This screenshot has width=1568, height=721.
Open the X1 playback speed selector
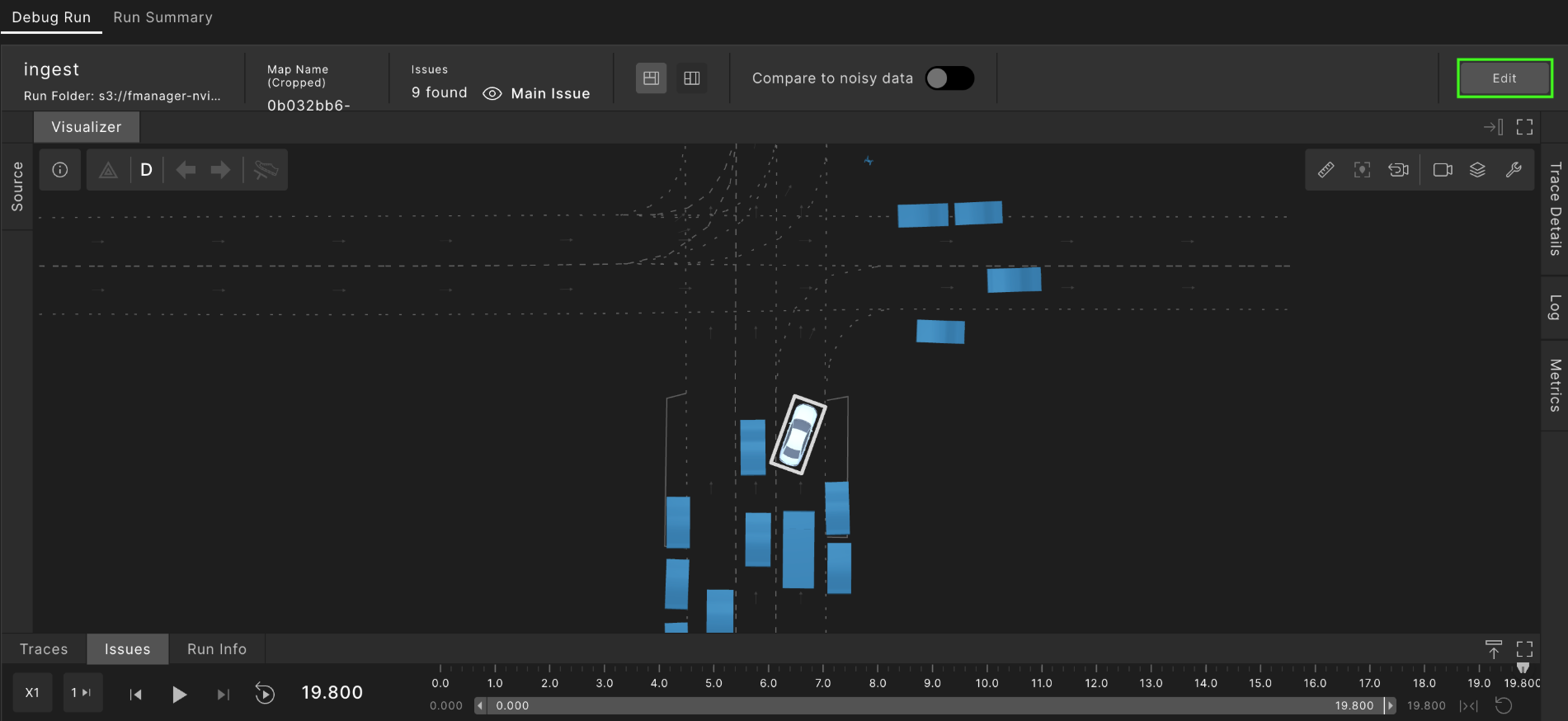pyautogui.click(x=32, y=693)
